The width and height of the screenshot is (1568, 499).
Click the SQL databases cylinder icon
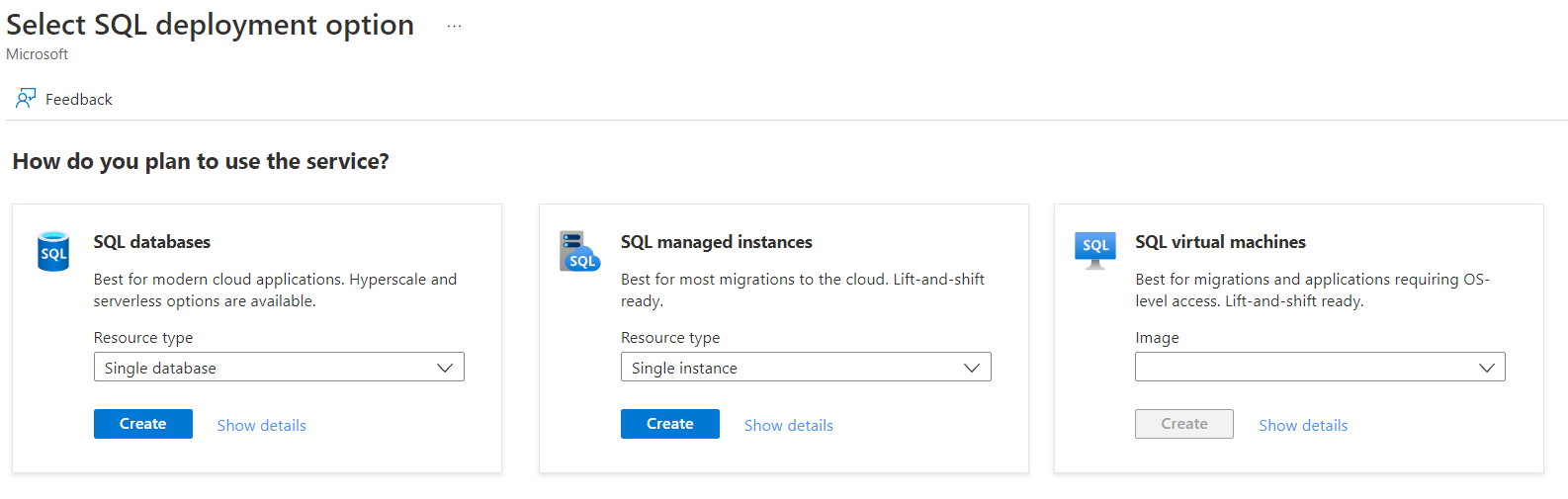[x=53, y=252]
